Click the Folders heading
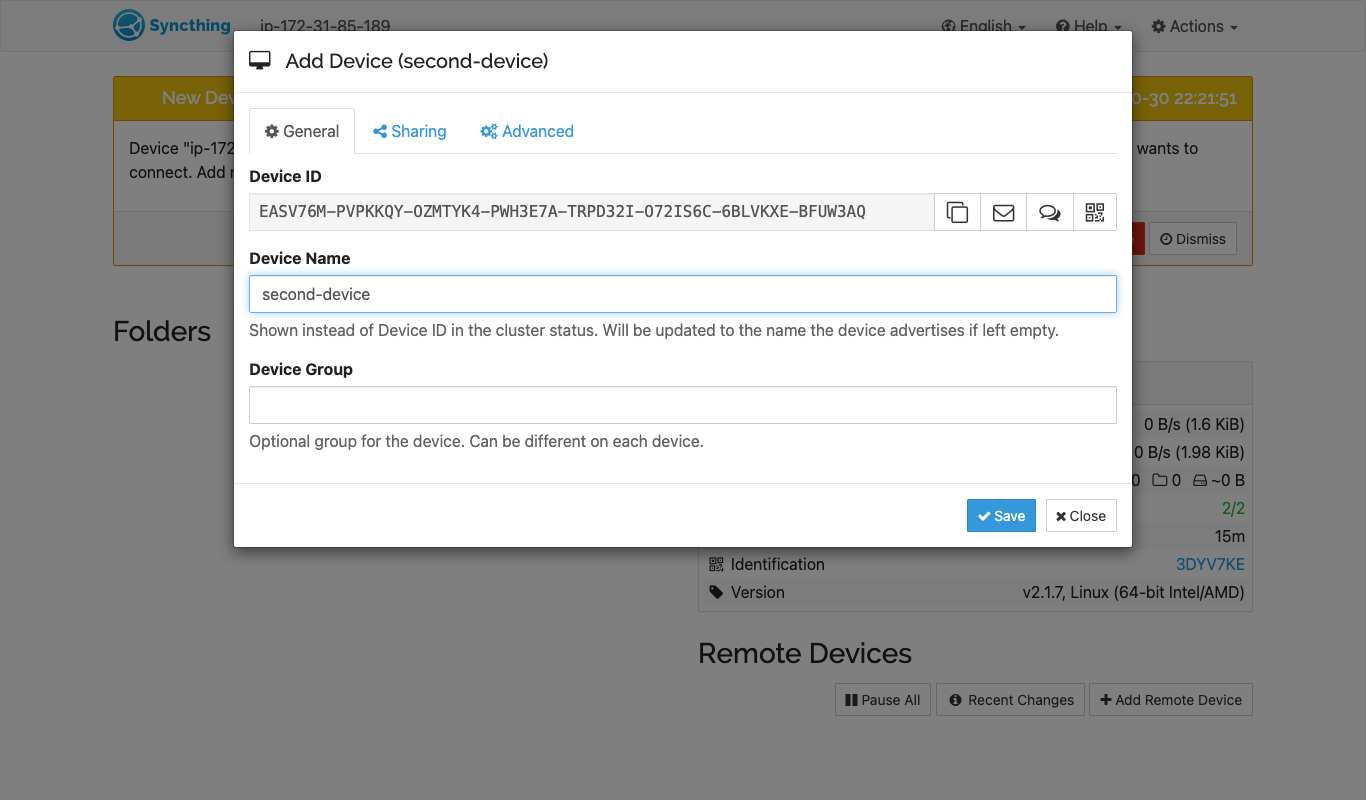Image resolution: width=1366 pixels, height=800 pixels. click(x=162, y=332)
